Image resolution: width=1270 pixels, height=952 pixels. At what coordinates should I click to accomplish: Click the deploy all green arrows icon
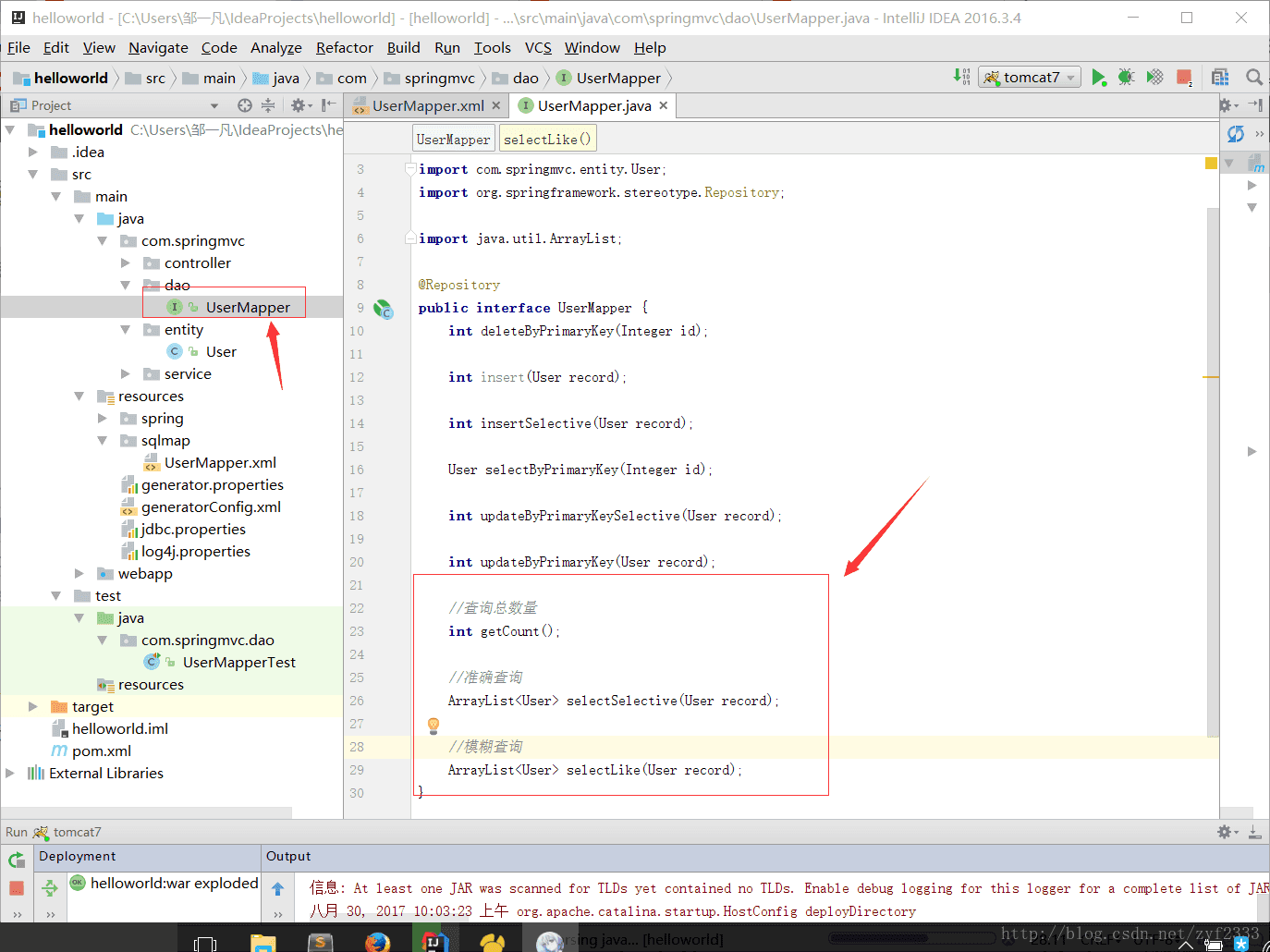pyautogui.click(x=50, y=888)
